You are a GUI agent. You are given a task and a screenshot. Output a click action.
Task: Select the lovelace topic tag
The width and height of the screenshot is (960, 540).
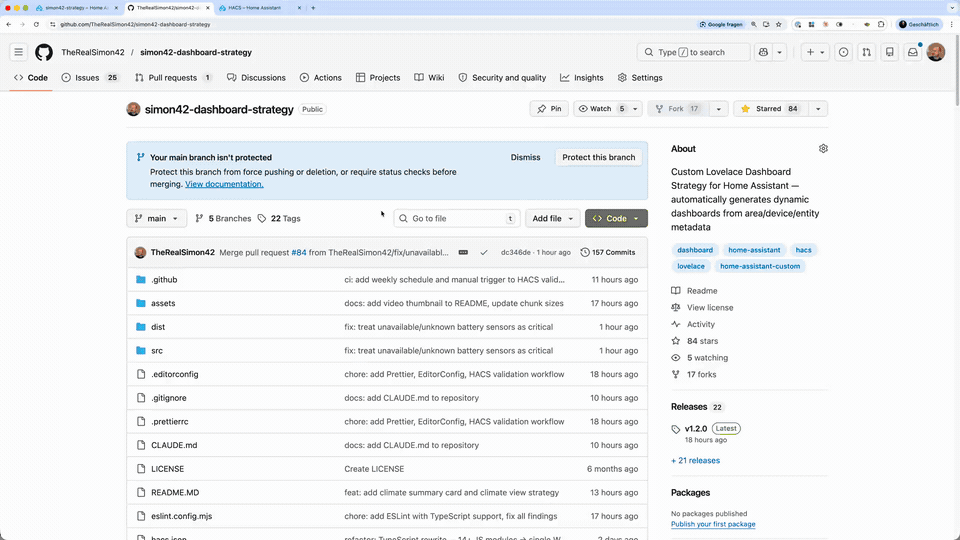click(691, 266)
